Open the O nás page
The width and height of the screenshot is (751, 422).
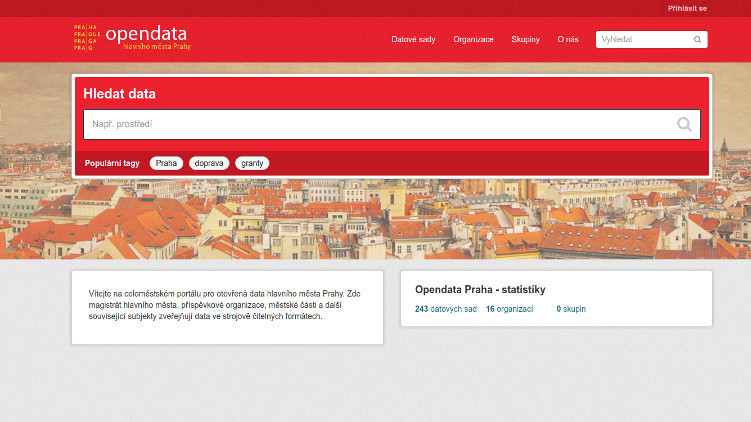coord(568,39)
